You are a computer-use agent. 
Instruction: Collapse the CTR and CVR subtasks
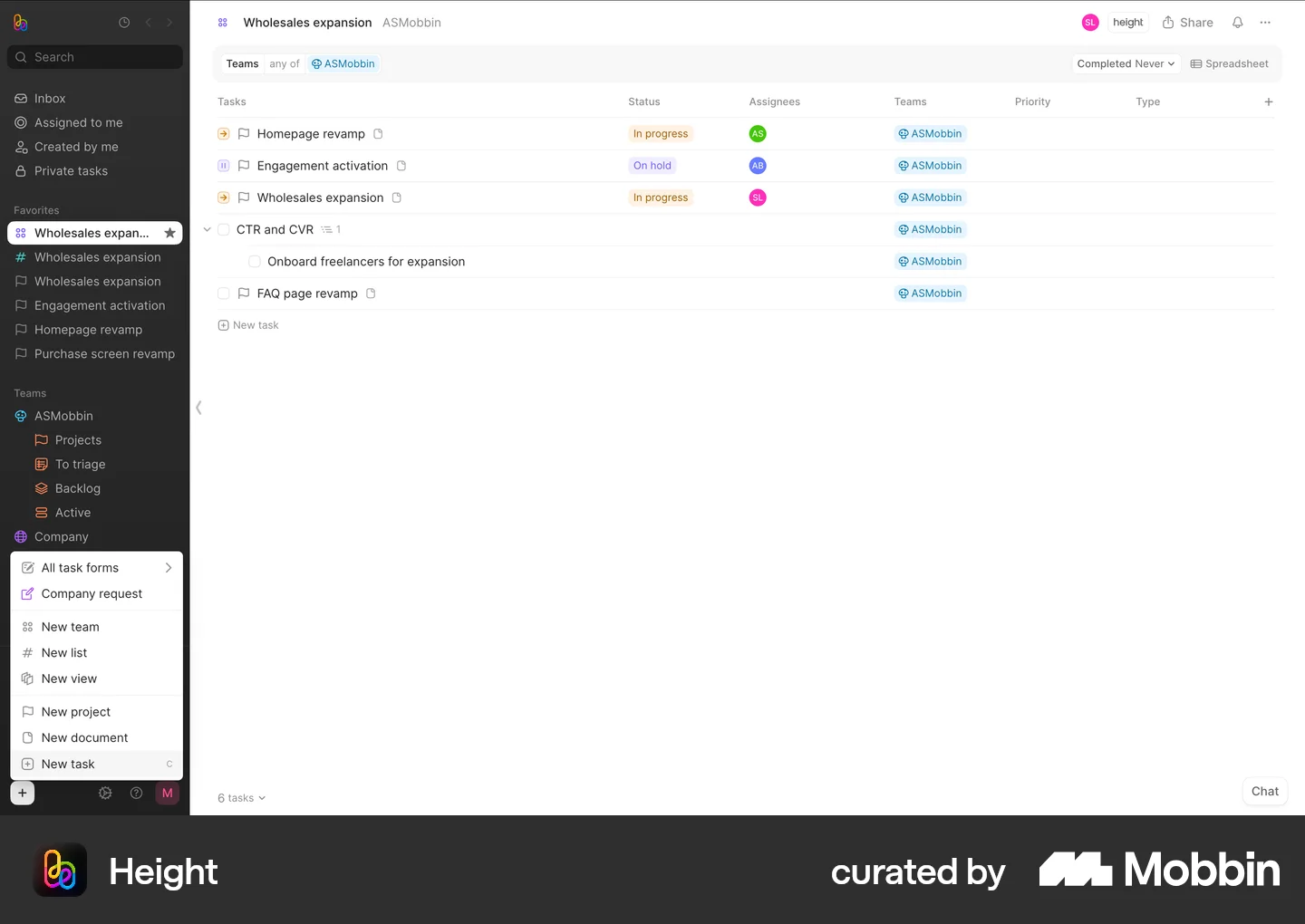207,230
